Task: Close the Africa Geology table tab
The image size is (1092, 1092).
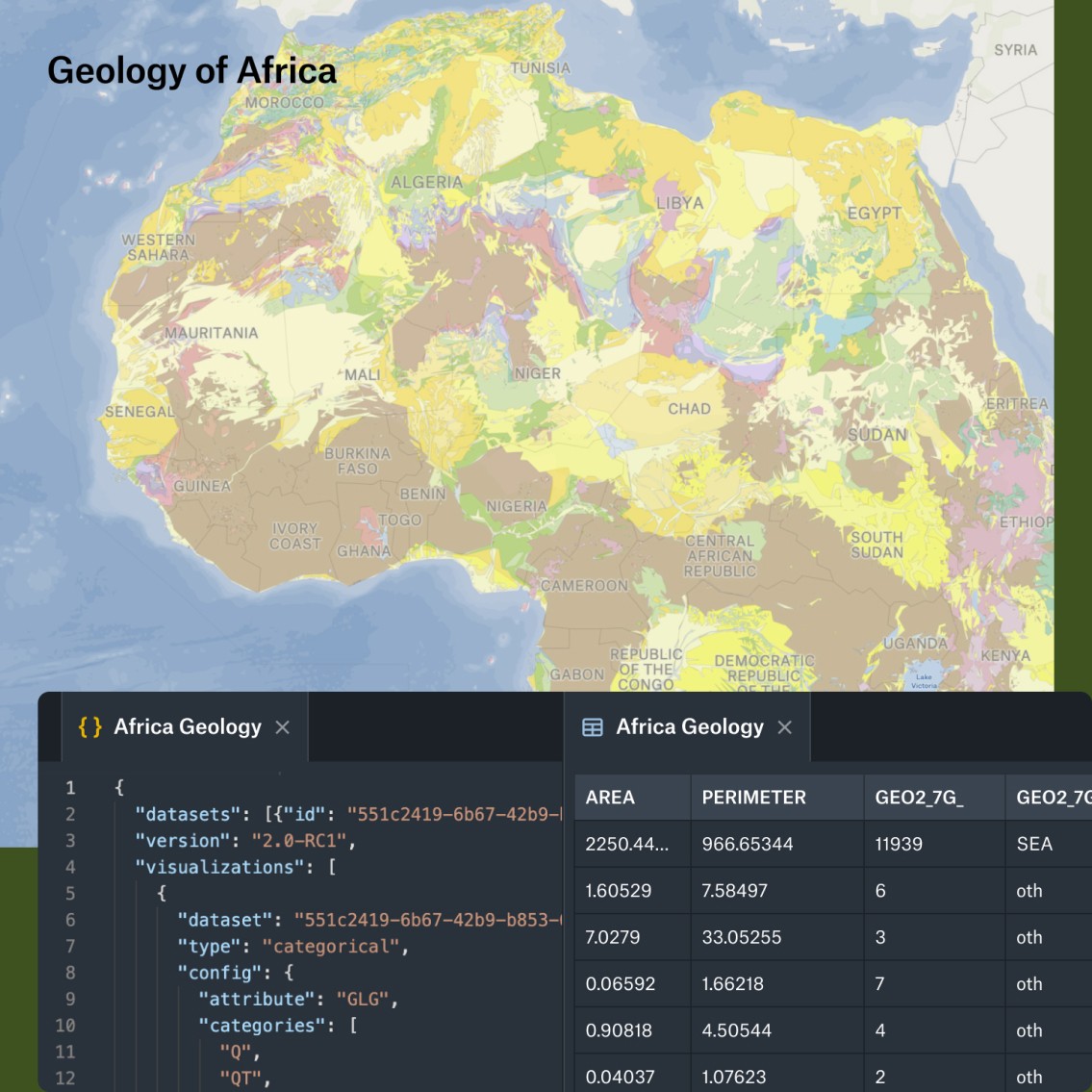Action: [785, 727]
